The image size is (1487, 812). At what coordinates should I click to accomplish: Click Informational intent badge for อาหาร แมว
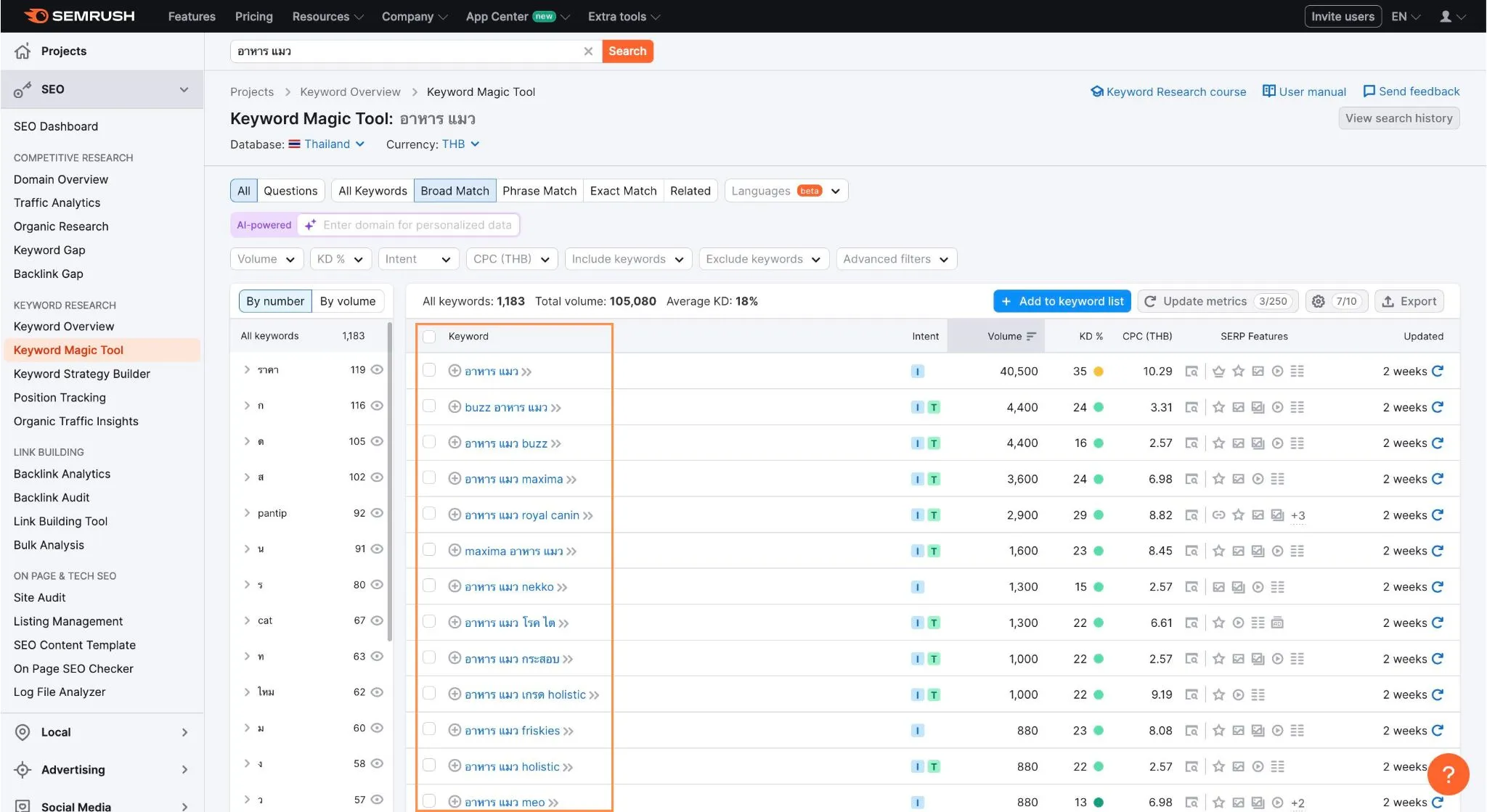[918, 371]
